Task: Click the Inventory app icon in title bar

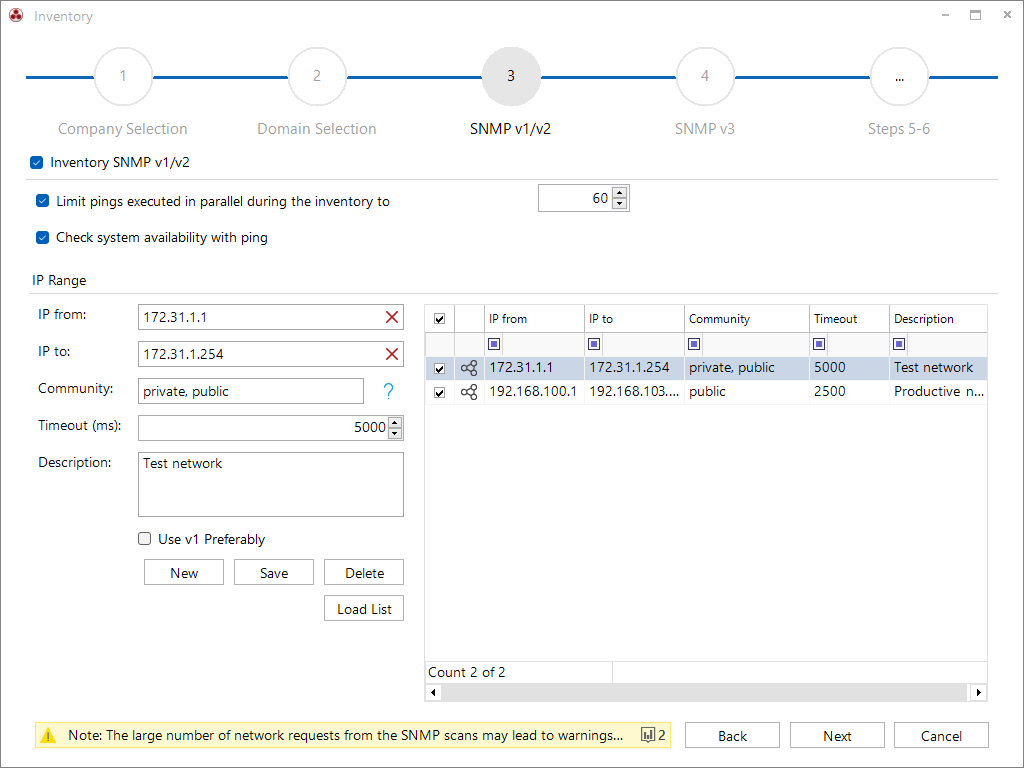Action: point(16,16)
